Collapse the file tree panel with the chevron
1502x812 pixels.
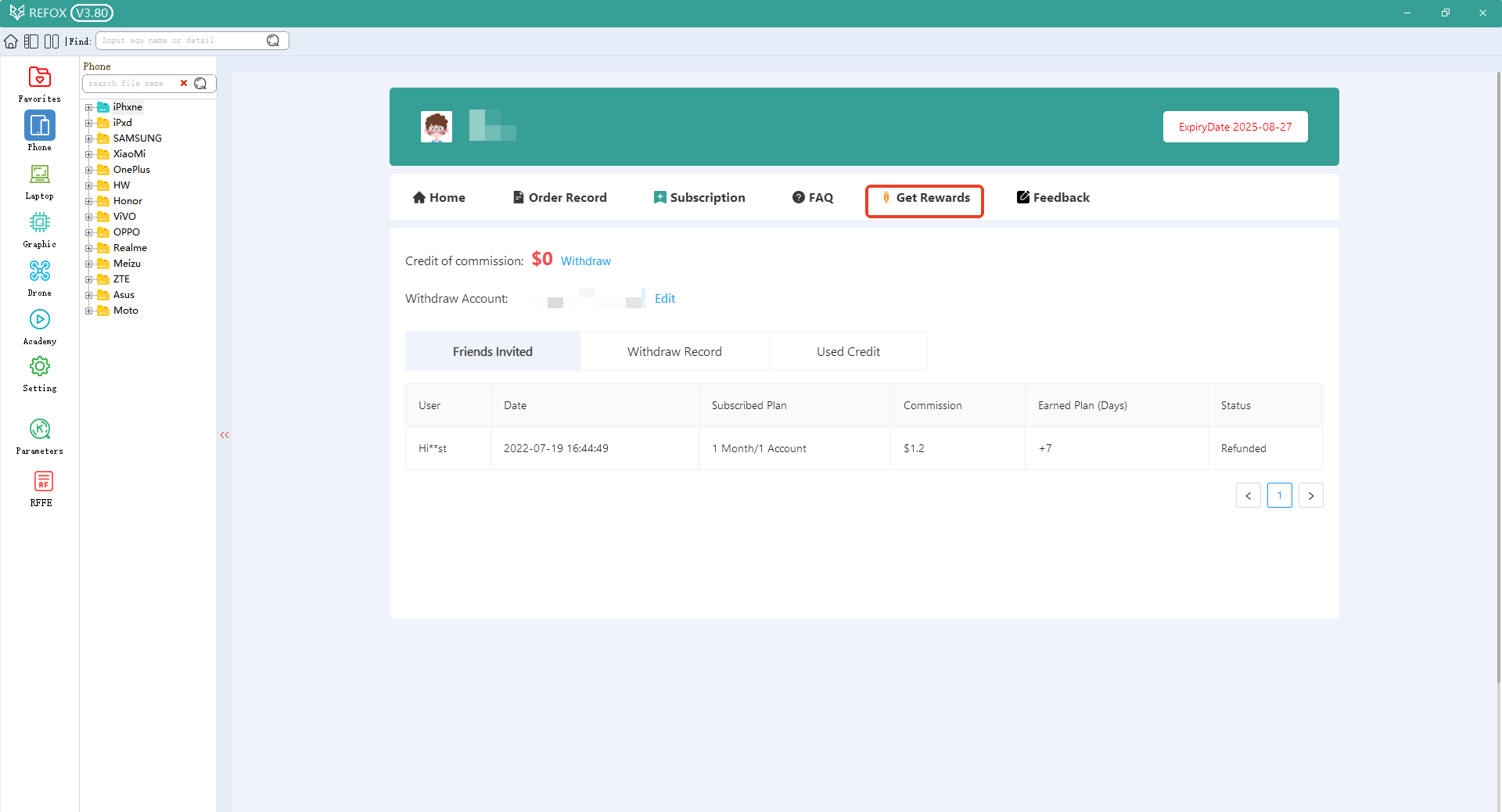click(x=225, y=435)
